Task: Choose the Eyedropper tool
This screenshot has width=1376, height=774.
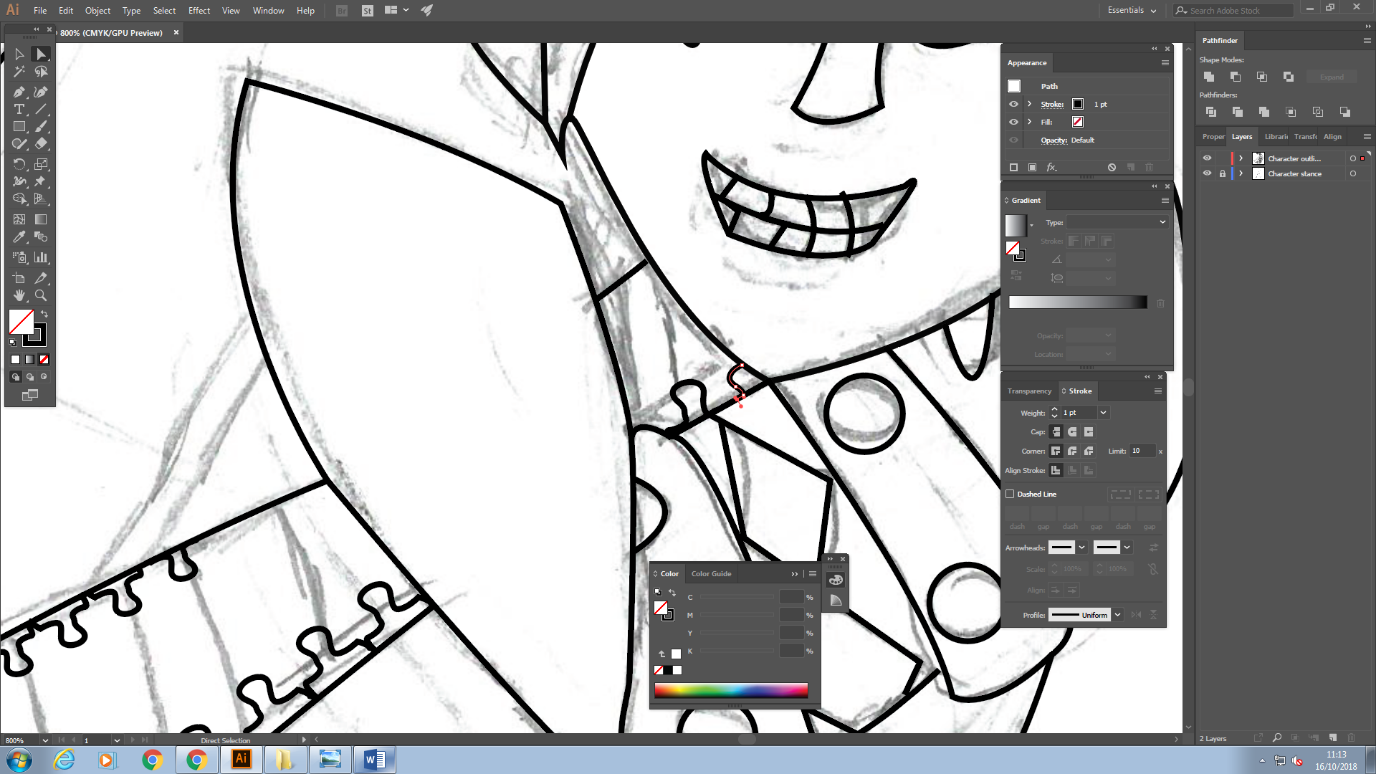Action: click(x=19, y=238)
